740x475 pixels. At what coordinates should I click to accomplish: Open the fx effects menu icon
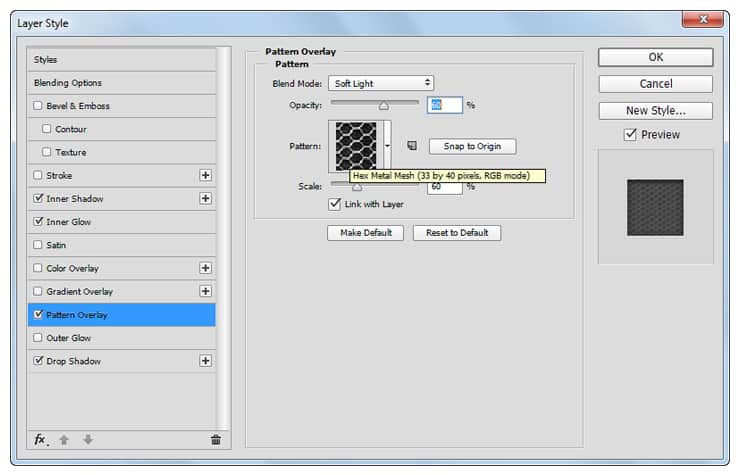coord(41,440)
